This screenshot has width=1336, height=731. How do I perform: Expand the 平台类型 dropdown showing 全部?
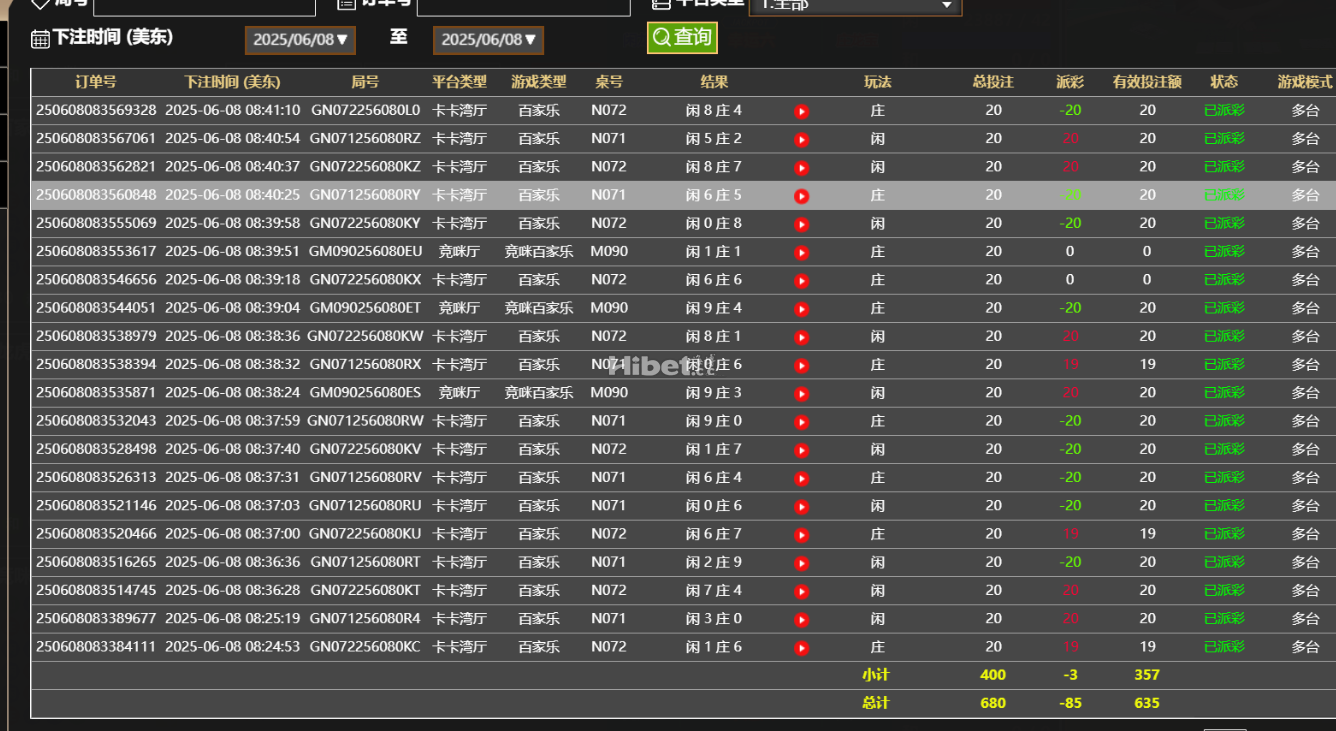855,5
